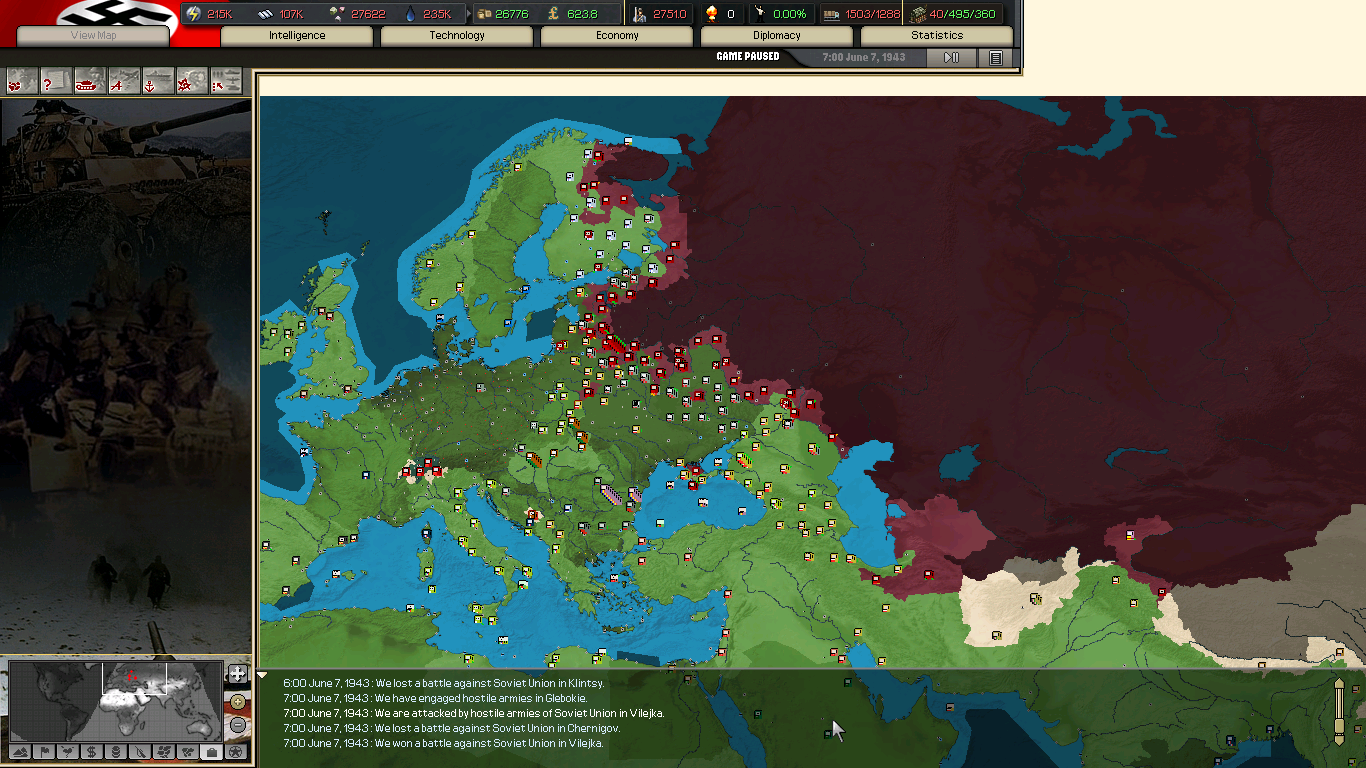Screen dimensions: 1366x768
Task: Enable economic dollar-sign map mode
Action: [91, 752]
